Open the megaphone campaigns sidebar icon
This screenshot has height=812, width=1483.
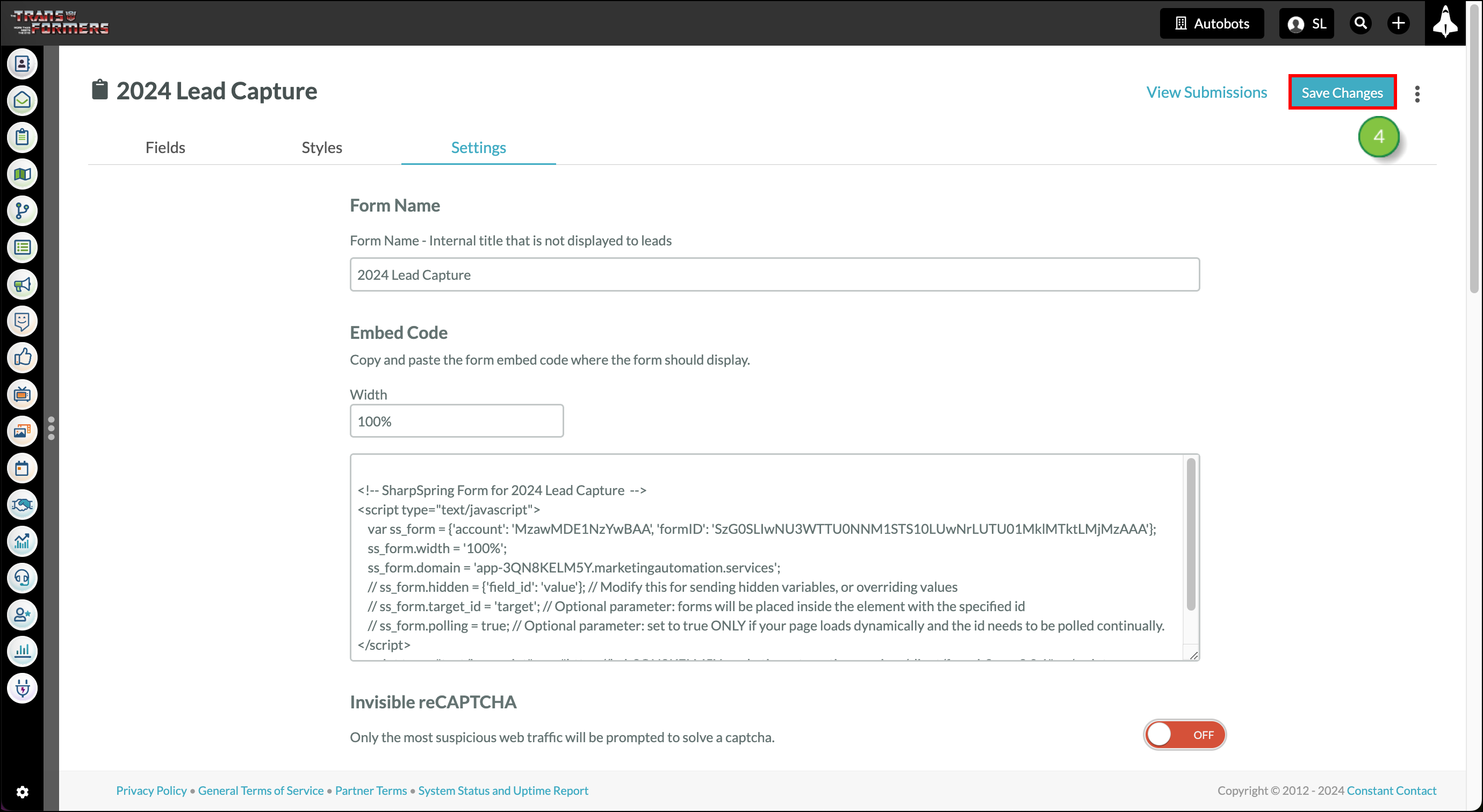pos(22,285)
